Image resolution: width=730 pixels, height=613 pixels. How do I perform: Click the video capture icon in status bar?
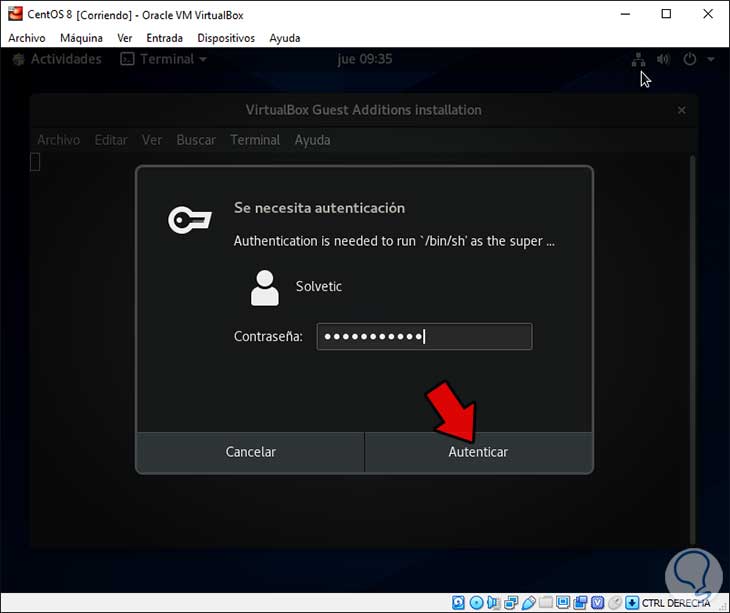point(580,603)
